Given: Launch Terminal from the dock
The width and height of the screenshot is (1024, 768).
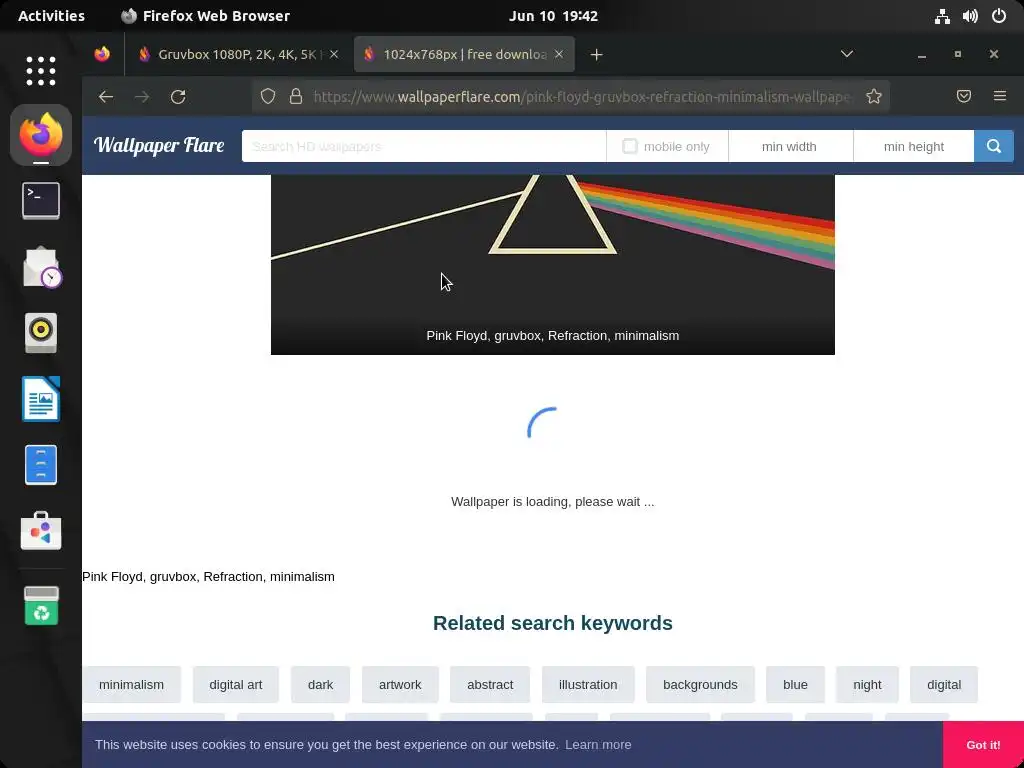Looking at the screenshot, I should pos(40,200).
